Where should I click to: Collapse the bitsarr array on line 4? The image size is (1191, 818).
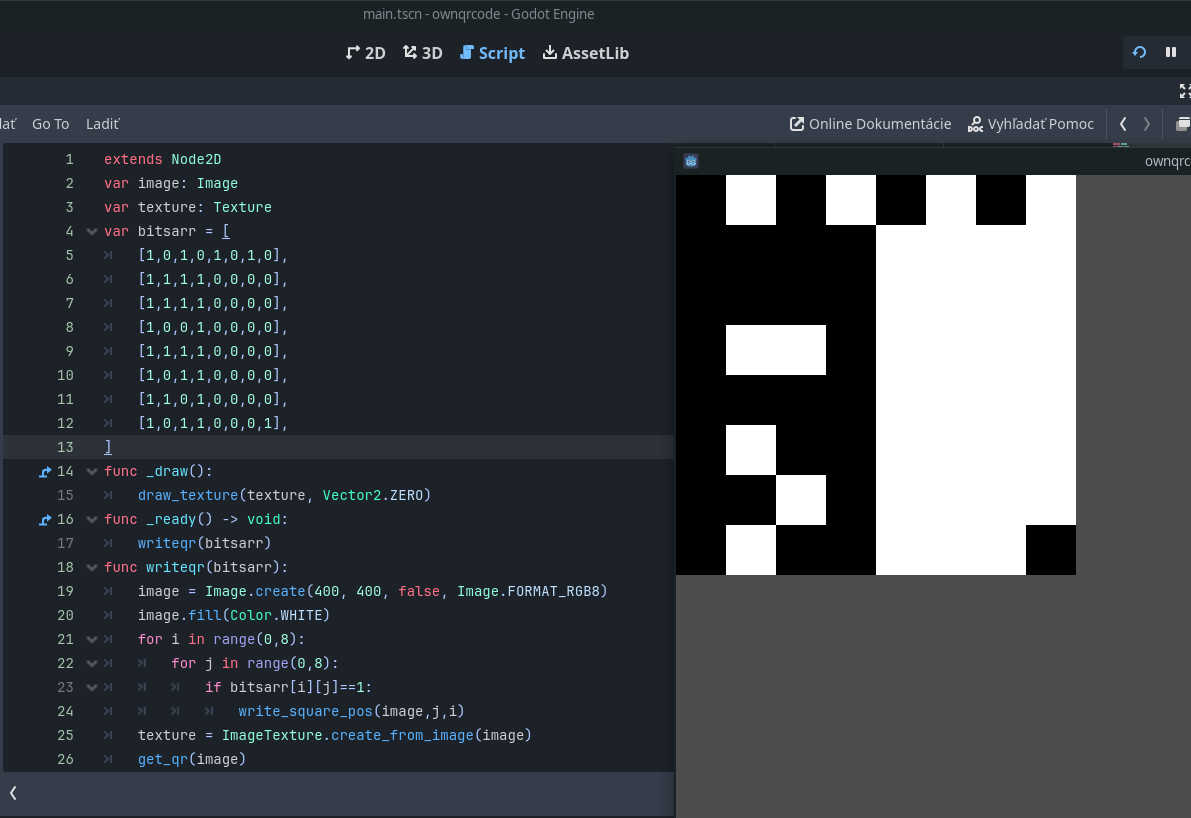pos(92,232)
